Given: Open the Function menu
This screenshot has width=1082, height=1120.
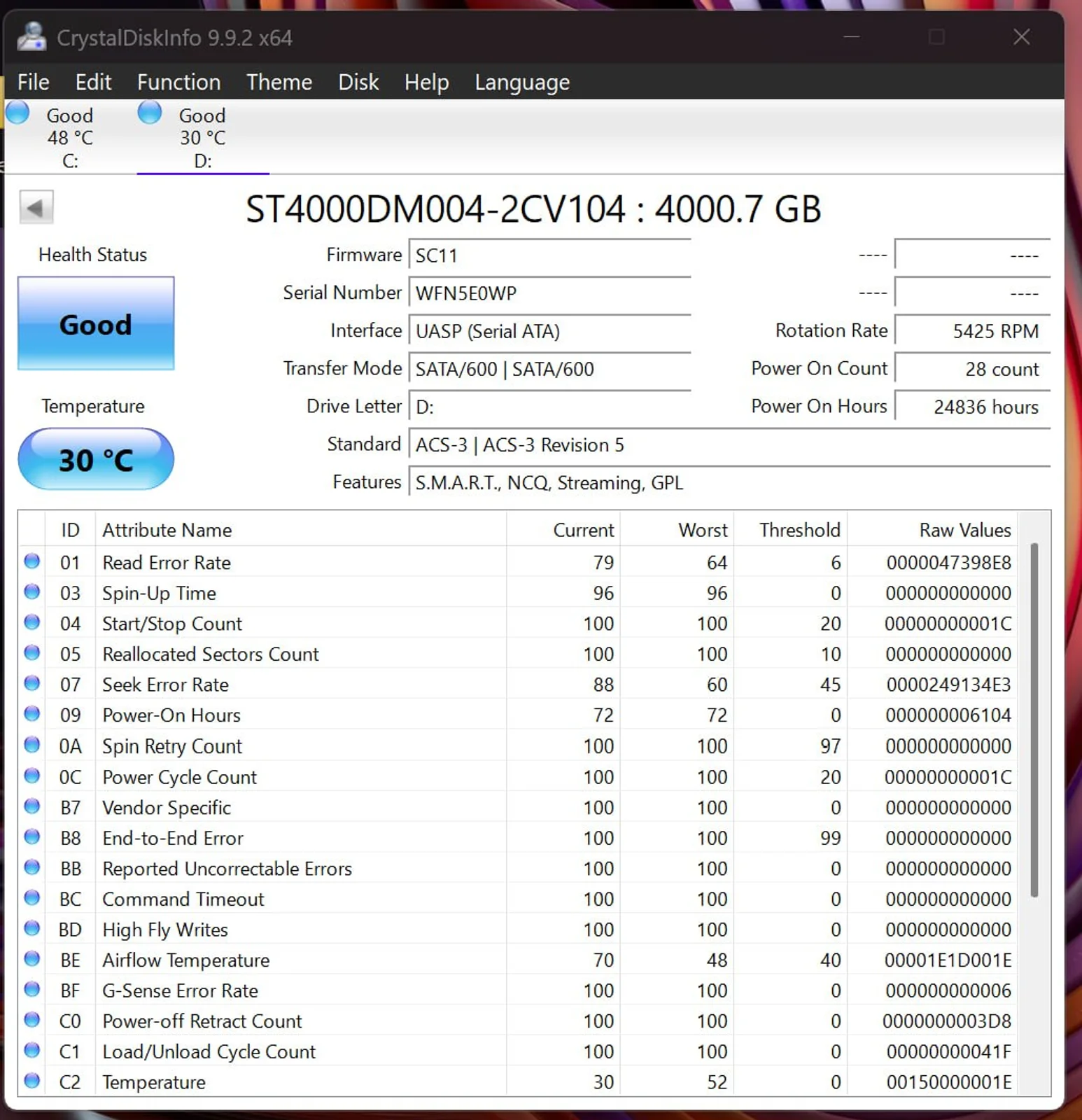Looking at the screenshot, I should coord(179,82).
